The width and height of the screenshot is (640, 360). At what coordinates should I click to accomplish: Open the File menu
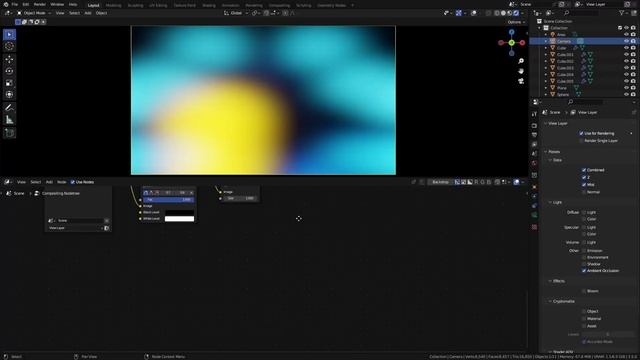(x=15, y=4)
